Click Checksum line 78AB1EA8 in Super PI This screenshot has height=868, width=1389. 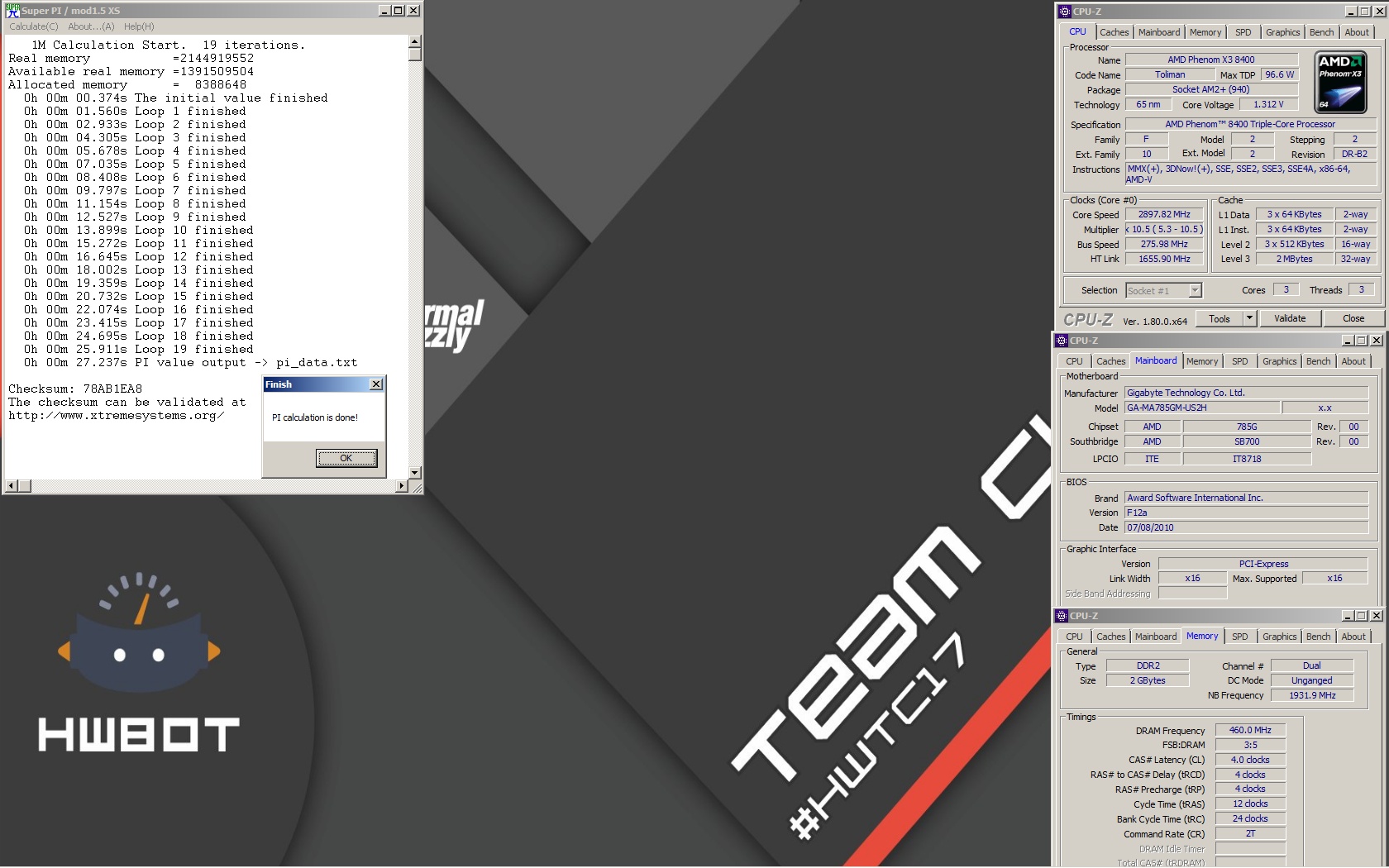coord(75,389)
